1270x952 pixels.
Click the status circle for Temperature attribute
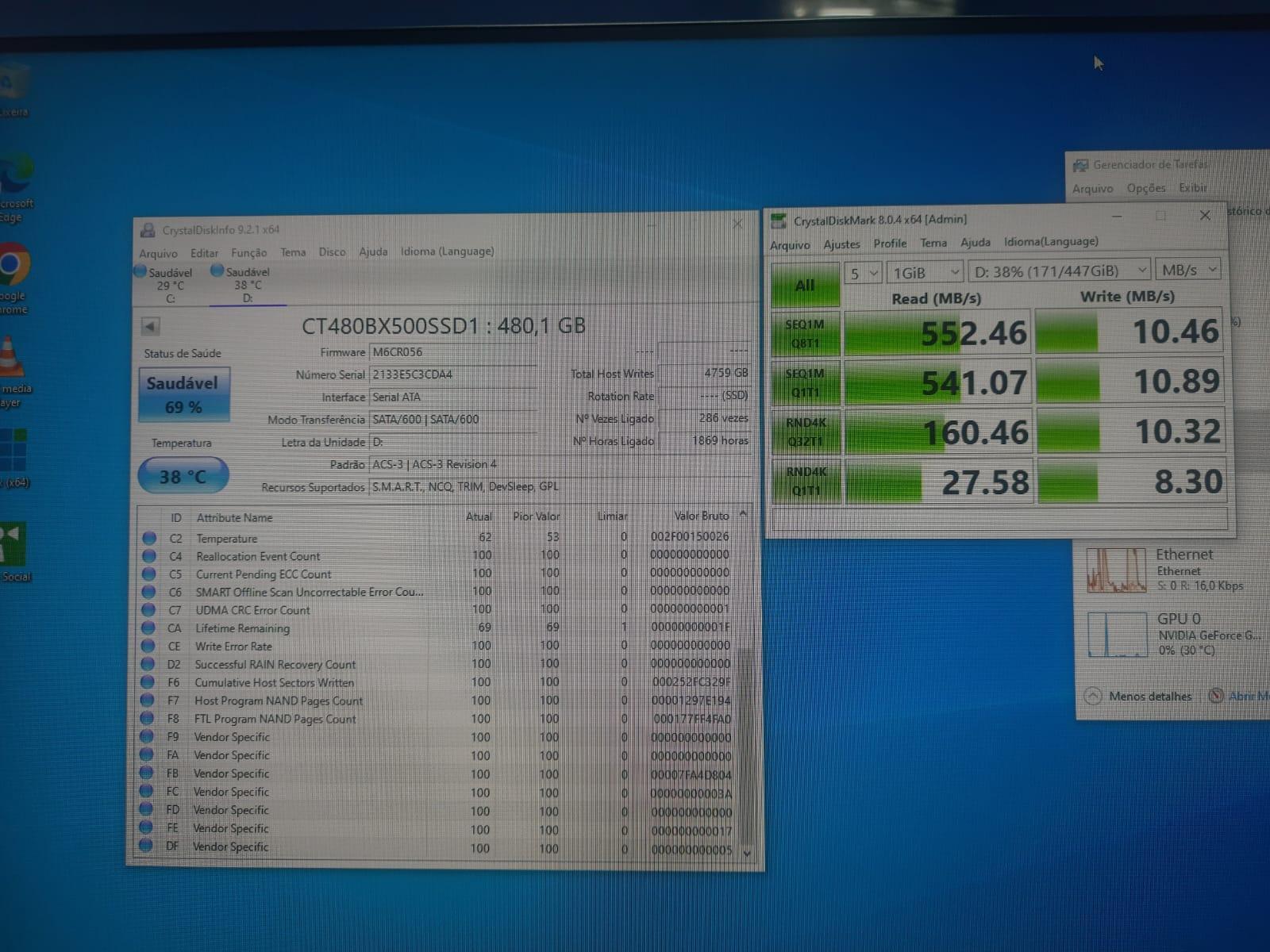(x=148, y=538)
